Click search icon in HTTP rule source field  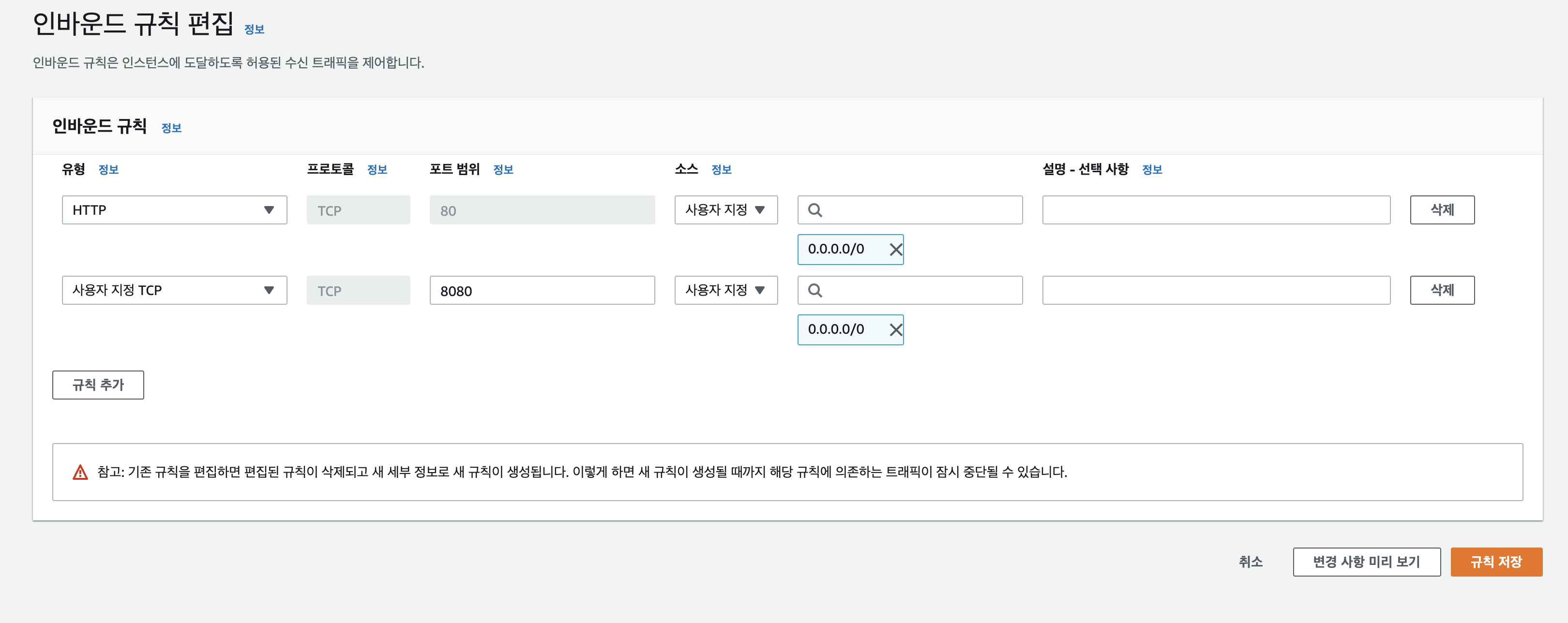coord(815,210)
